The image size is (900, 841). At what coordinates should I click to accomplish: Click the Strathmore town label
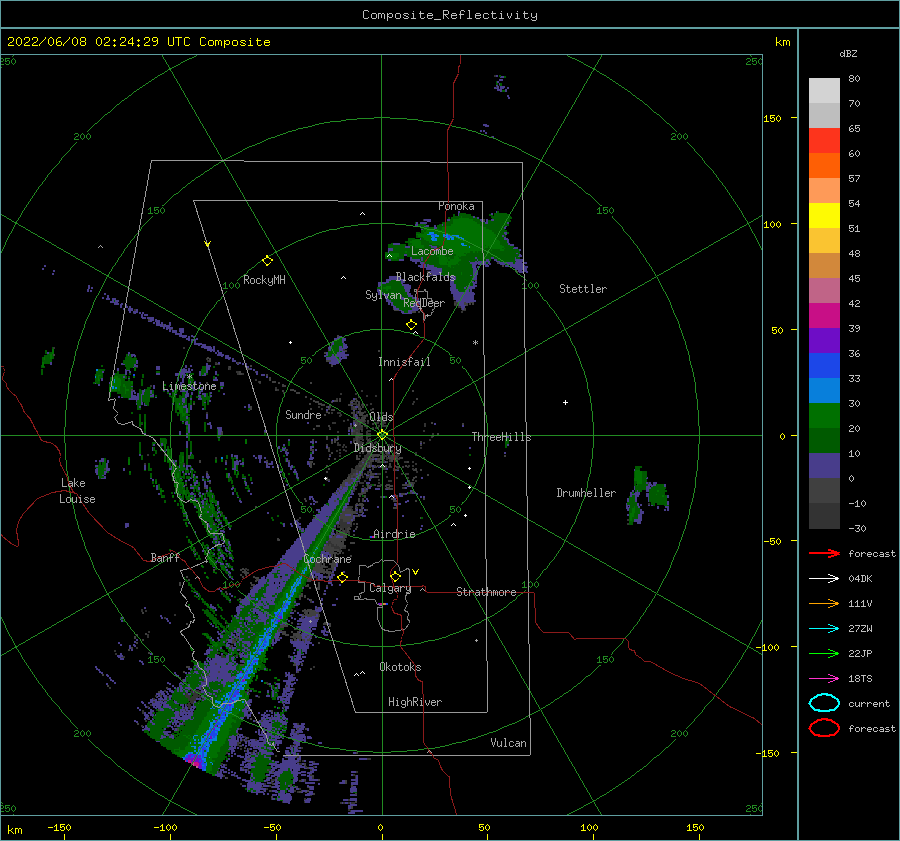tap(486, 592)
